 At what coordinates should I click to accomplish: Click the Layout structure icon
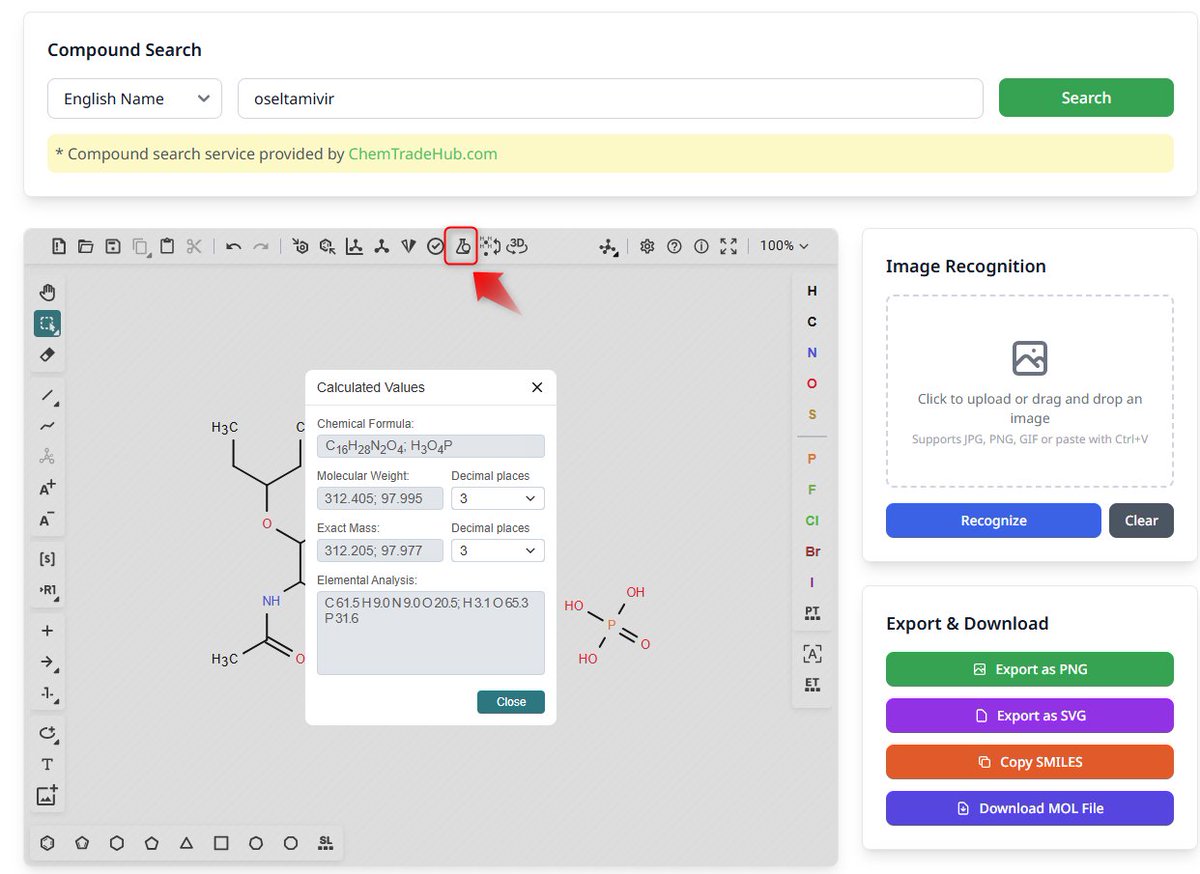click(354, 246)
